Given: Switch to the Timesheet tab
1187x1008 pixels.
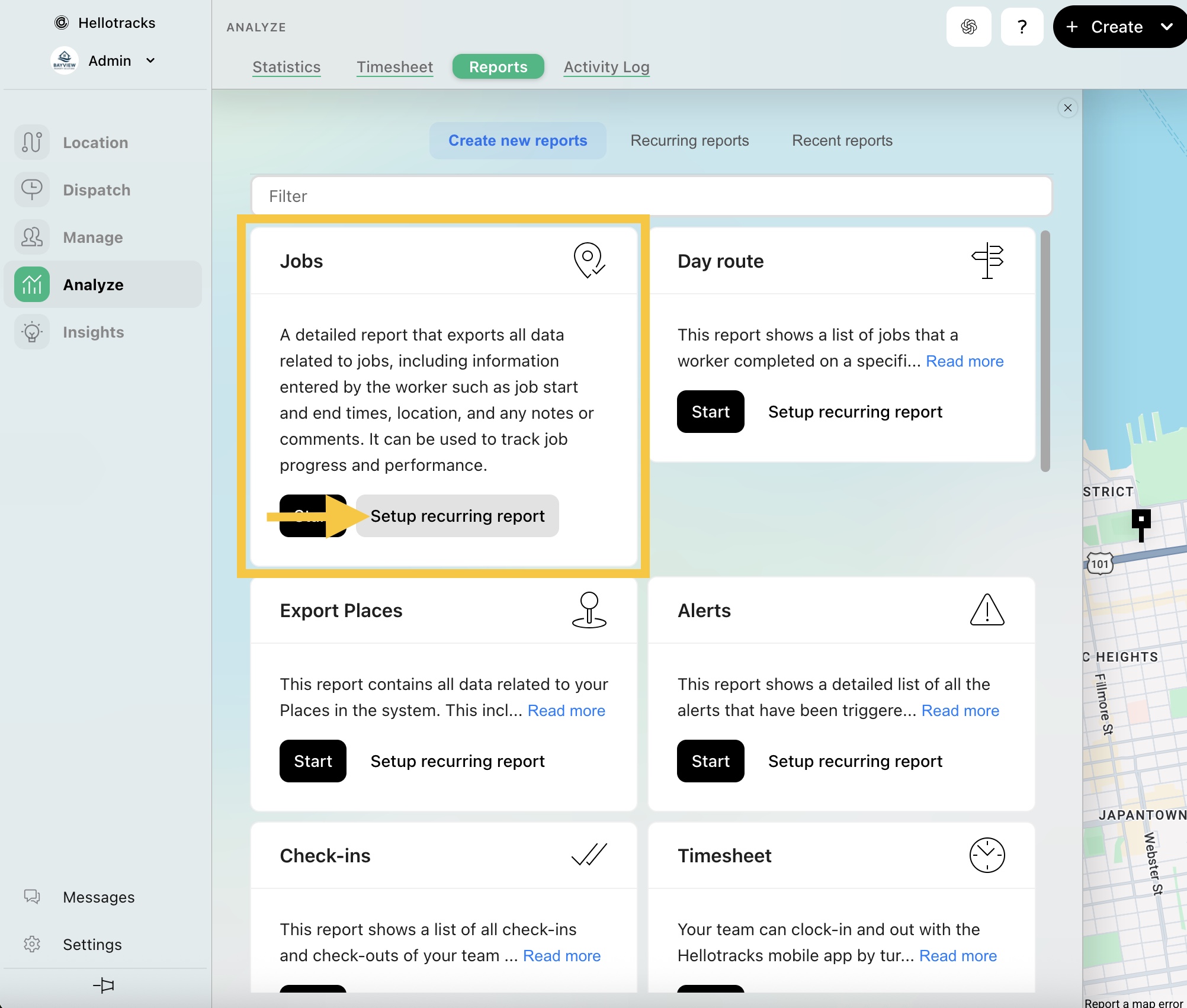Looking at the screenshot, I should point(394,67).
